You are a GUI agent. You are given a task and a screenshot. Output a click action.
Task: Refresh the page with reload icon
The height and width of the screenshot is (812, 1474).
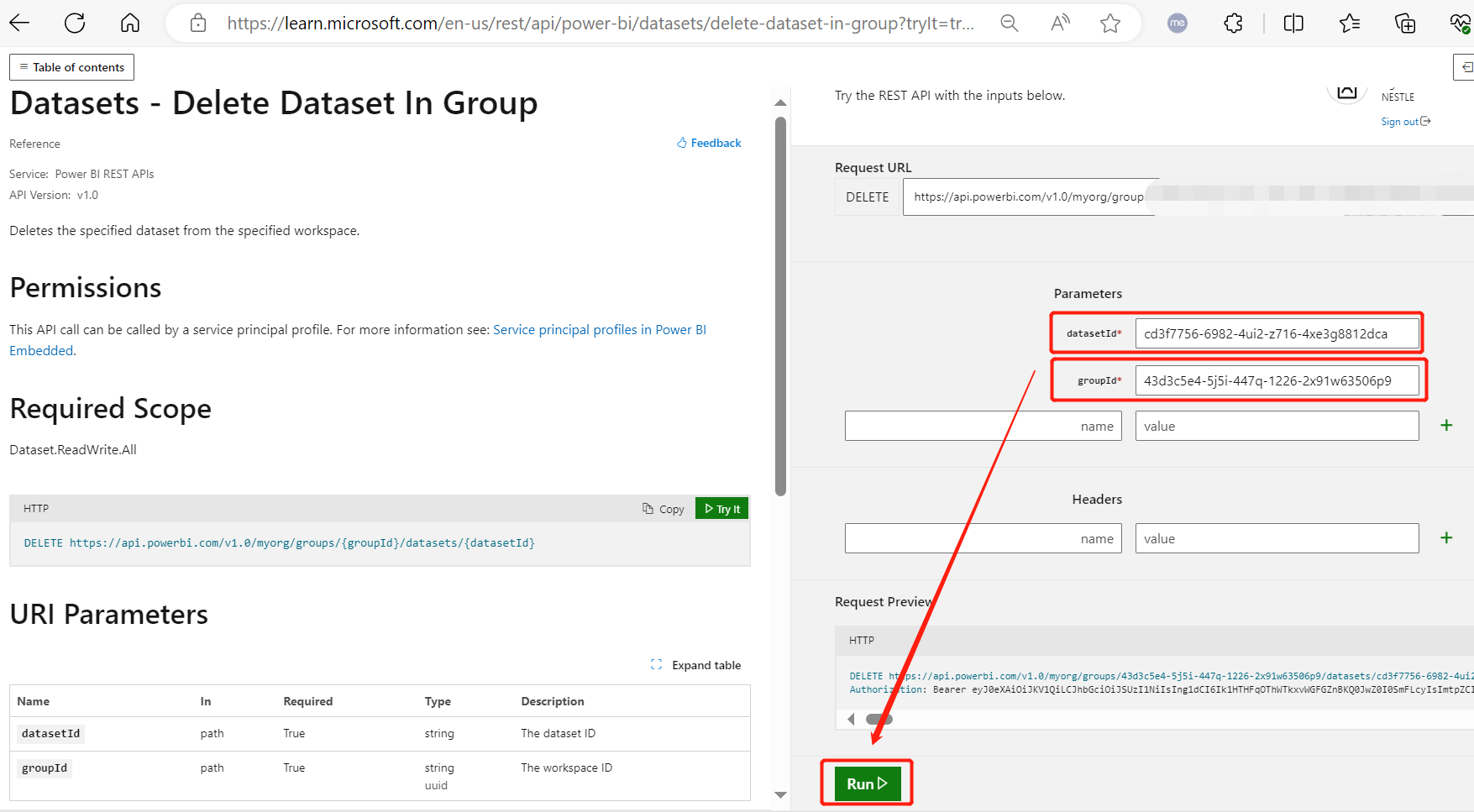point(75,23)
